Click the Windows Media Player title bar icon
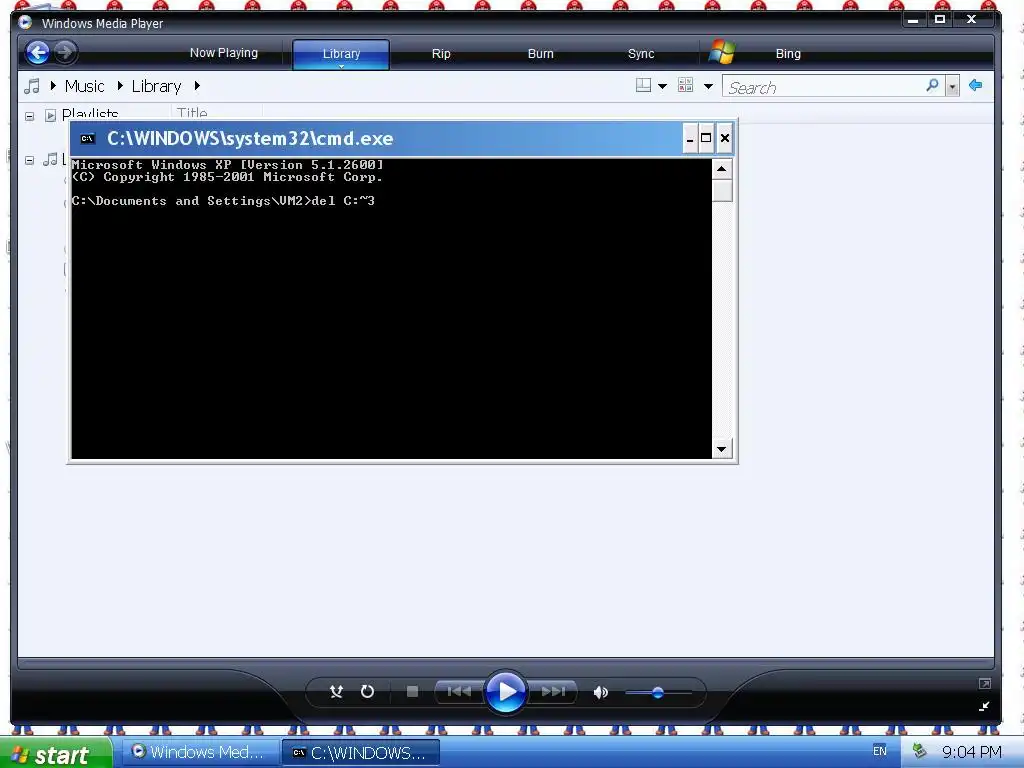This screenshot has width=1024, height=768. click(25, 22)
